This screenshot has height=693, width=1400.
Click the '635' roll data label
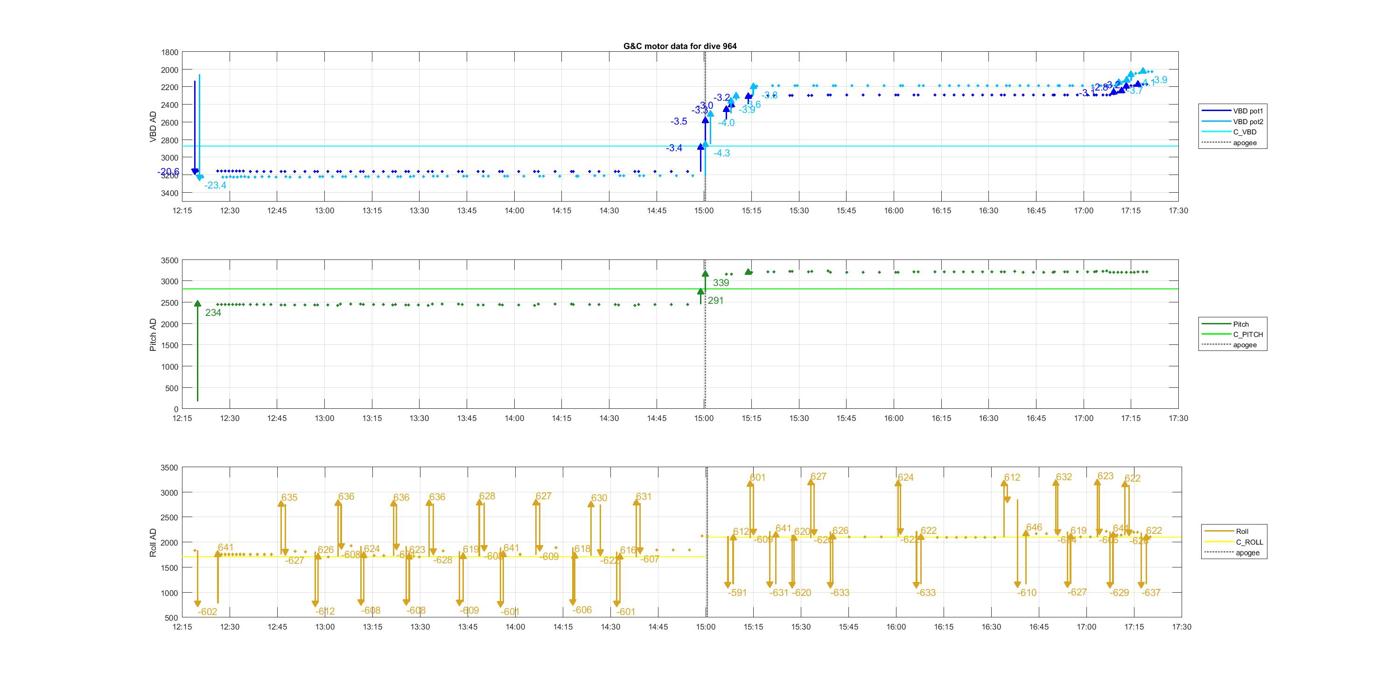[x=289, y=497]
